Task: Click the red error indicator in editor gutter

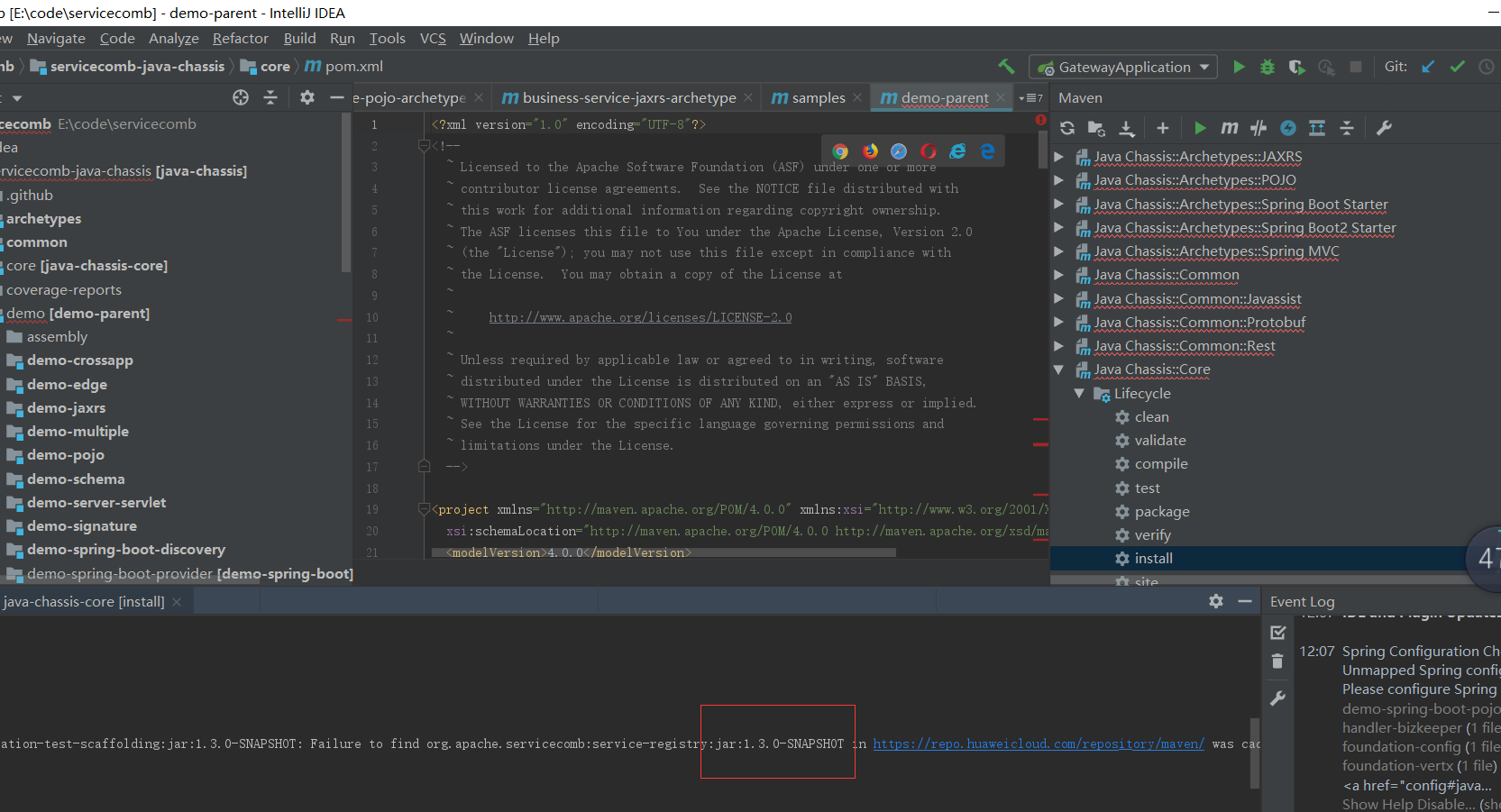Action: point(1040,120)
